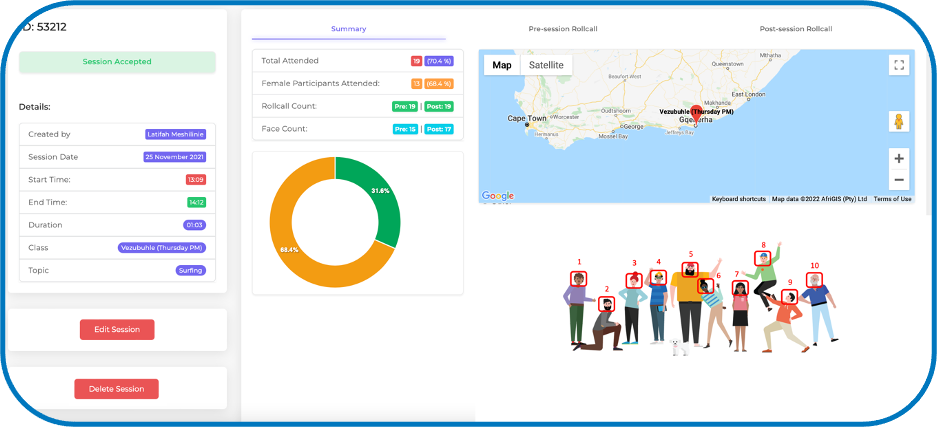Switch map to Map view

[502, 65]
